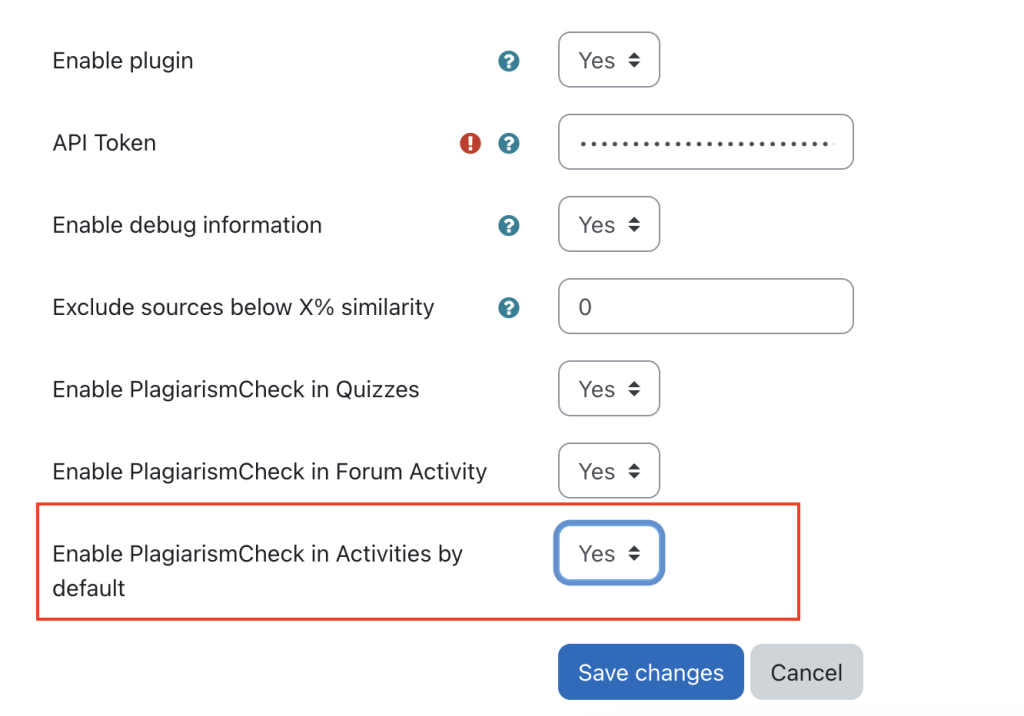Viewport: 1024px width, 716px height.
Task: Click the Enable plugin label text
Action: click(122, 60)
